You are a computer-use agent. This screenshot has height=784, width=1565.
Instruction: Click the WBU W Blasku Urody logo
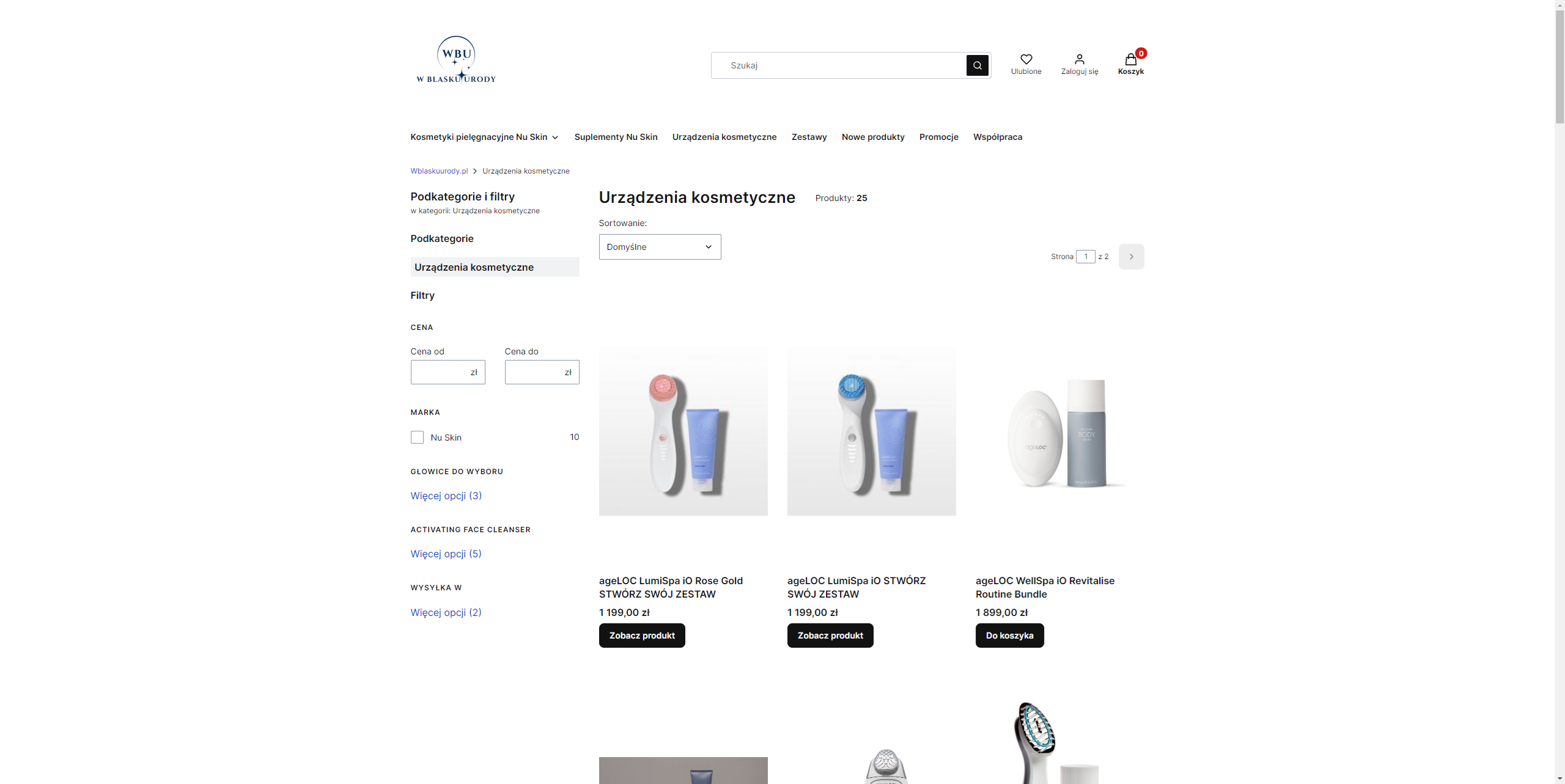[456, 60]
